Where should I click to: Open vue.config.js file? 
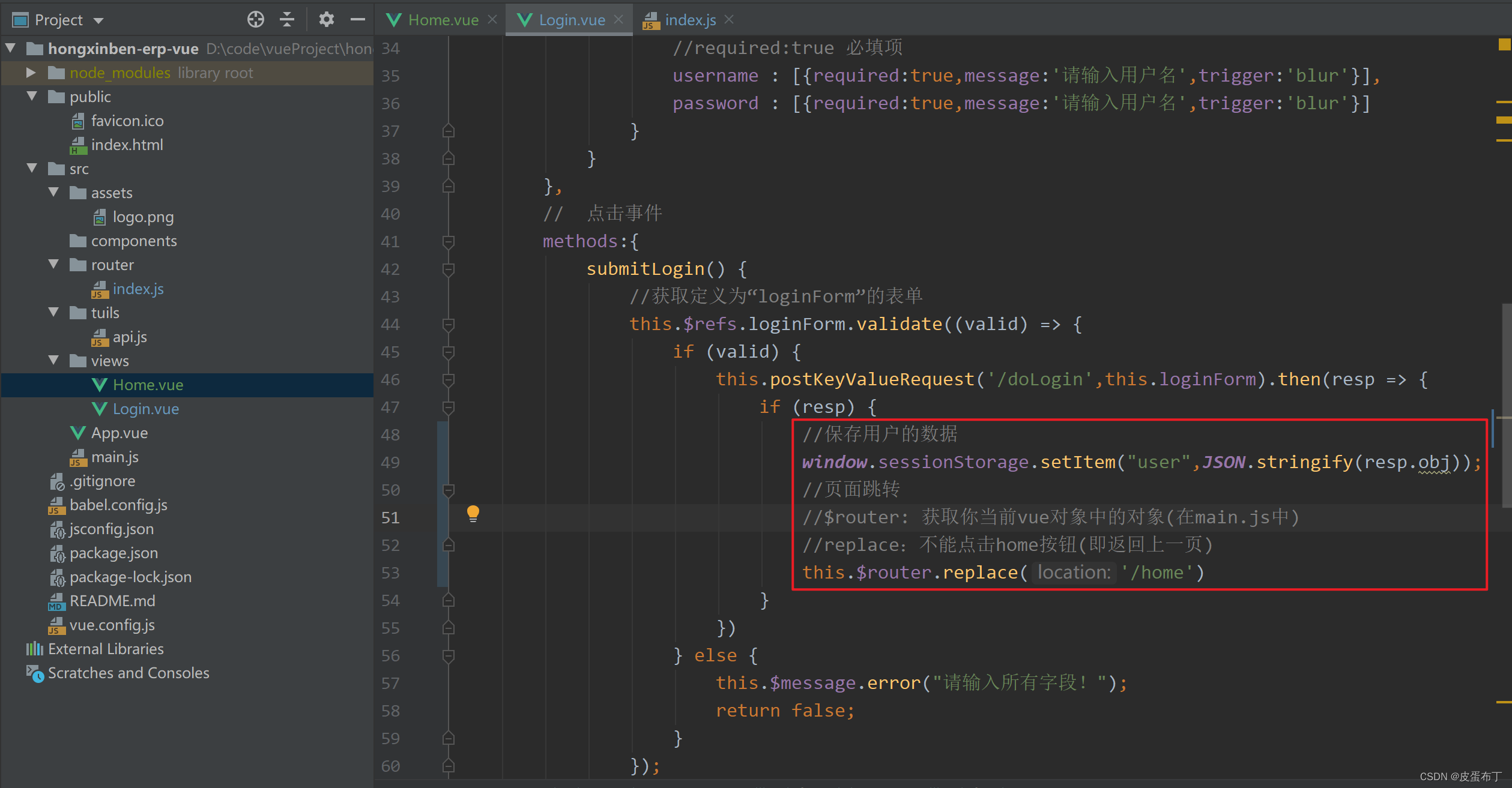tap(112, 625)
